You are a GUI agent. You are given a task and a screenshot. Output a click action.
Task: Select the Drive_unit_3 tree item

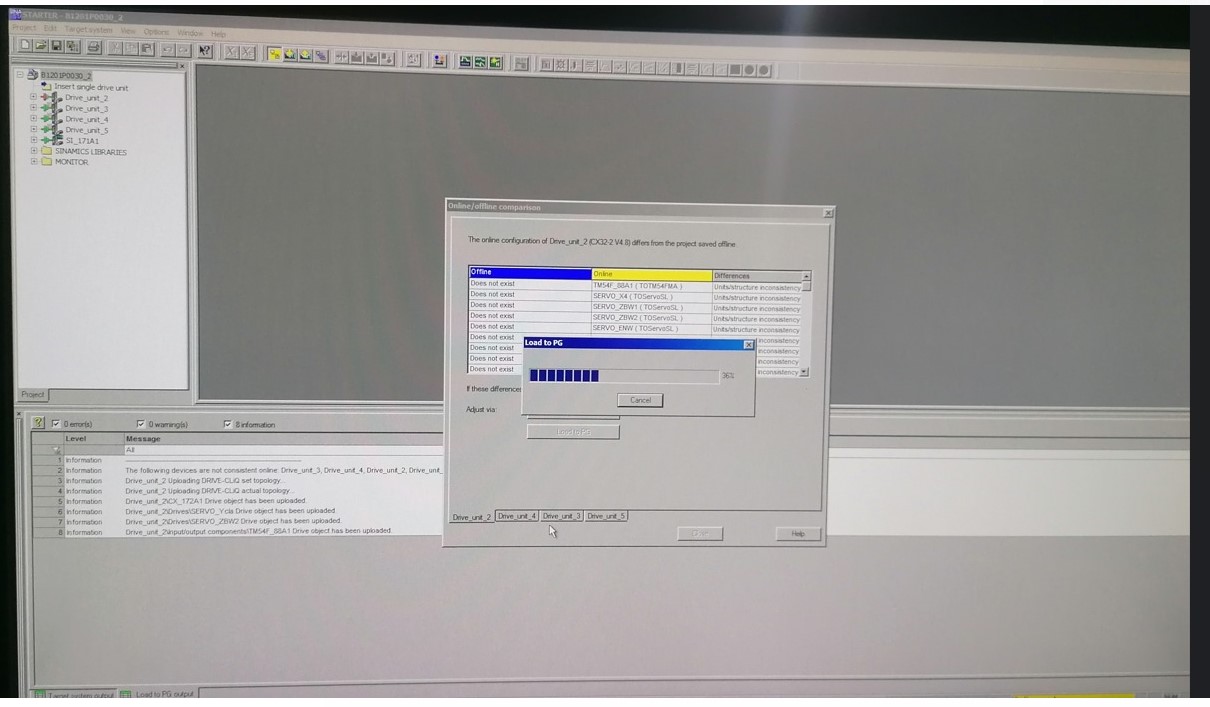point(87,108)
